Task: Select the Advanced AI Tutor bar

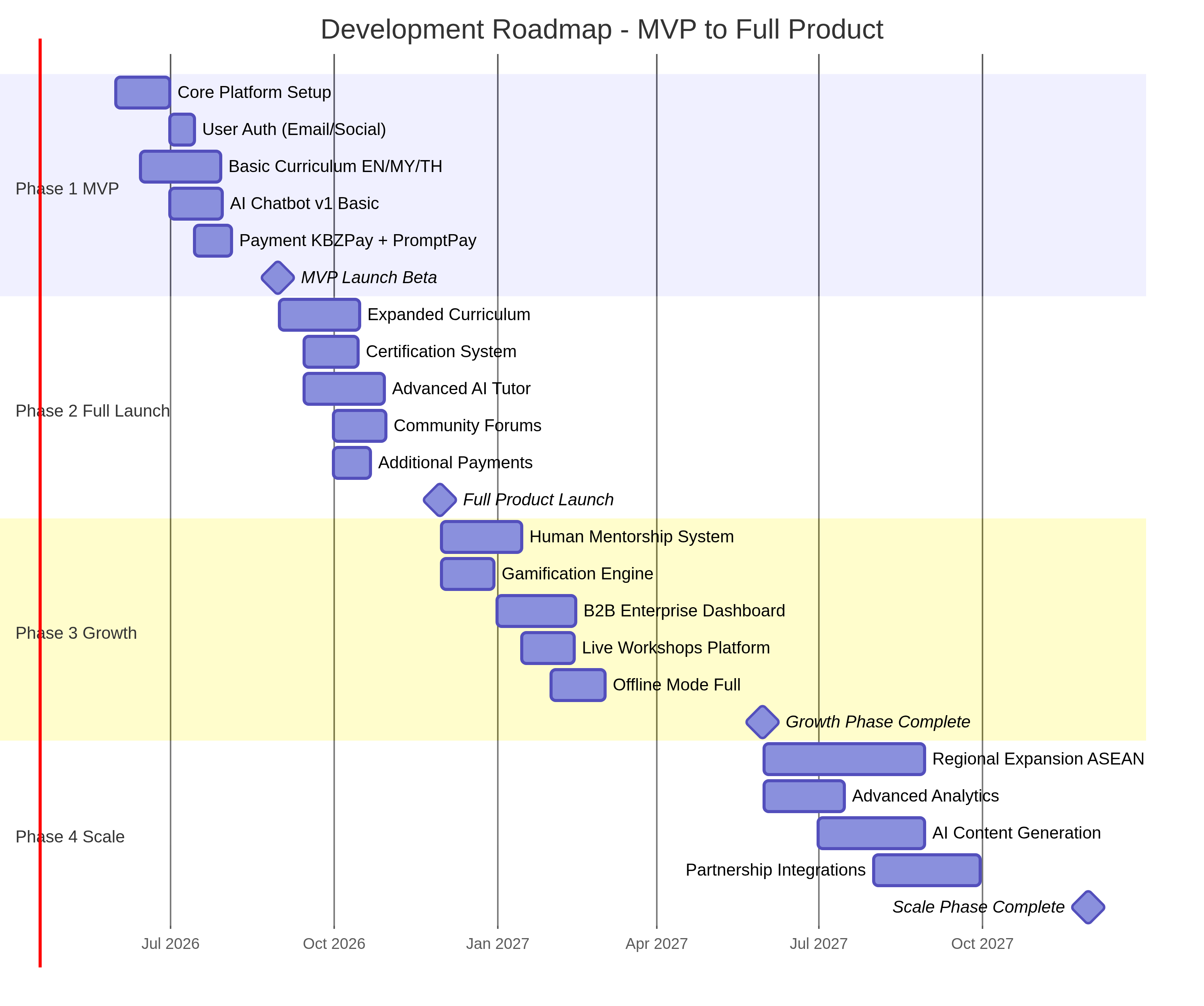Action: pos(343,388)
